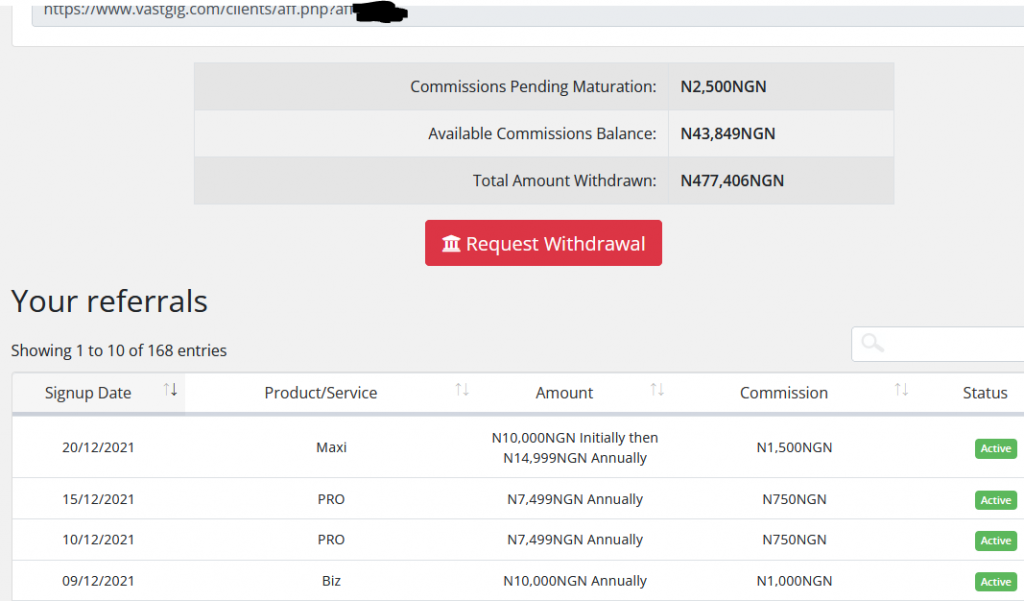The image size is (1024, 601).
Task: Sort by Product/Service arrows icon
Action: pos(461,390)
